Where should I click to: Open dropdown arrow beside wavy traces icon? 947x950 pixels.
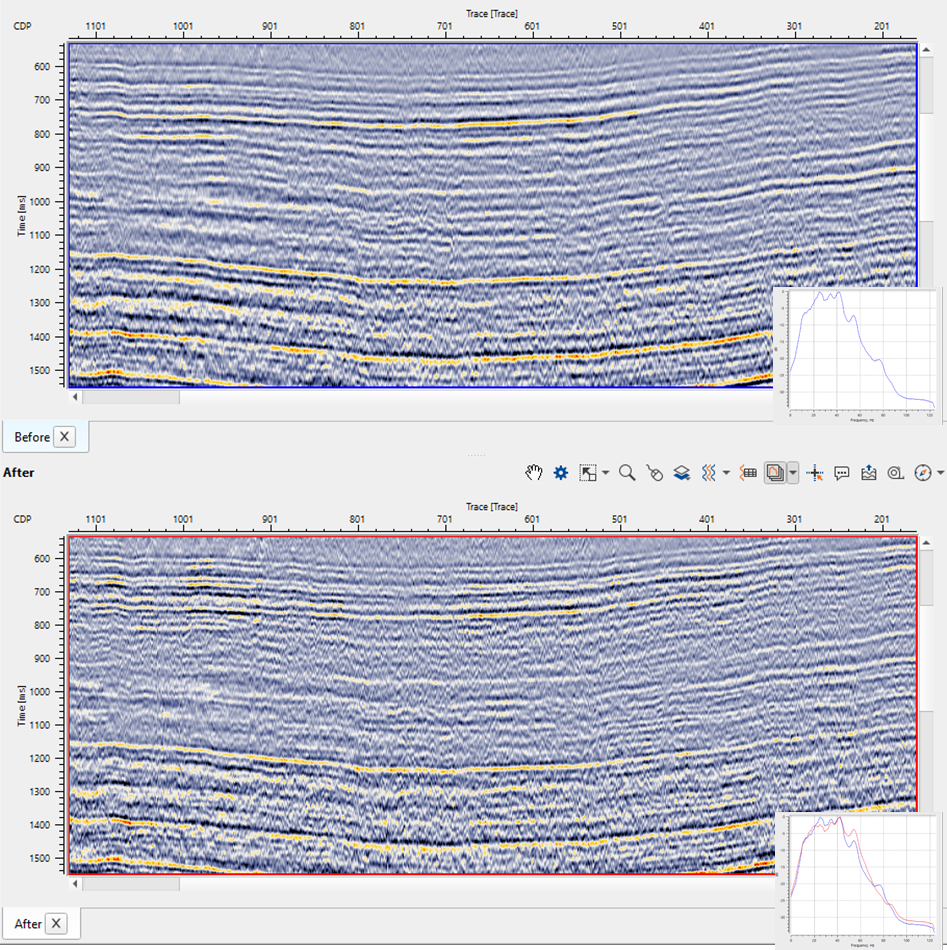(x=725, y=473)
